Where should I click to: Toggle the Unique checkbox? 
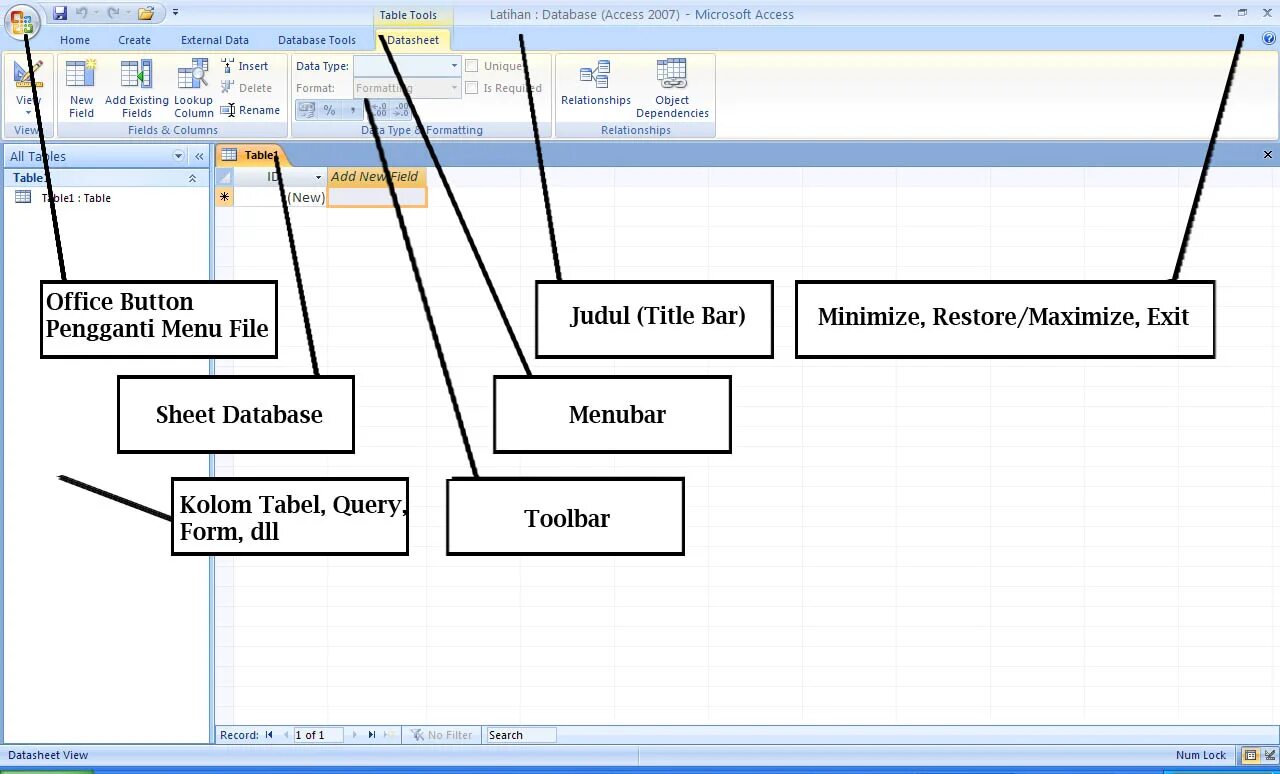pos(471,66)
